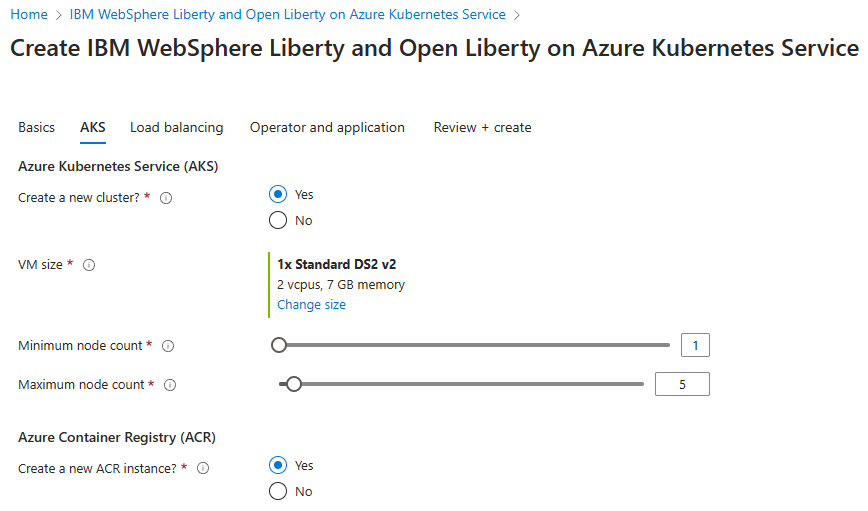Go to Operator and application tab

click(x=327, y=128)
